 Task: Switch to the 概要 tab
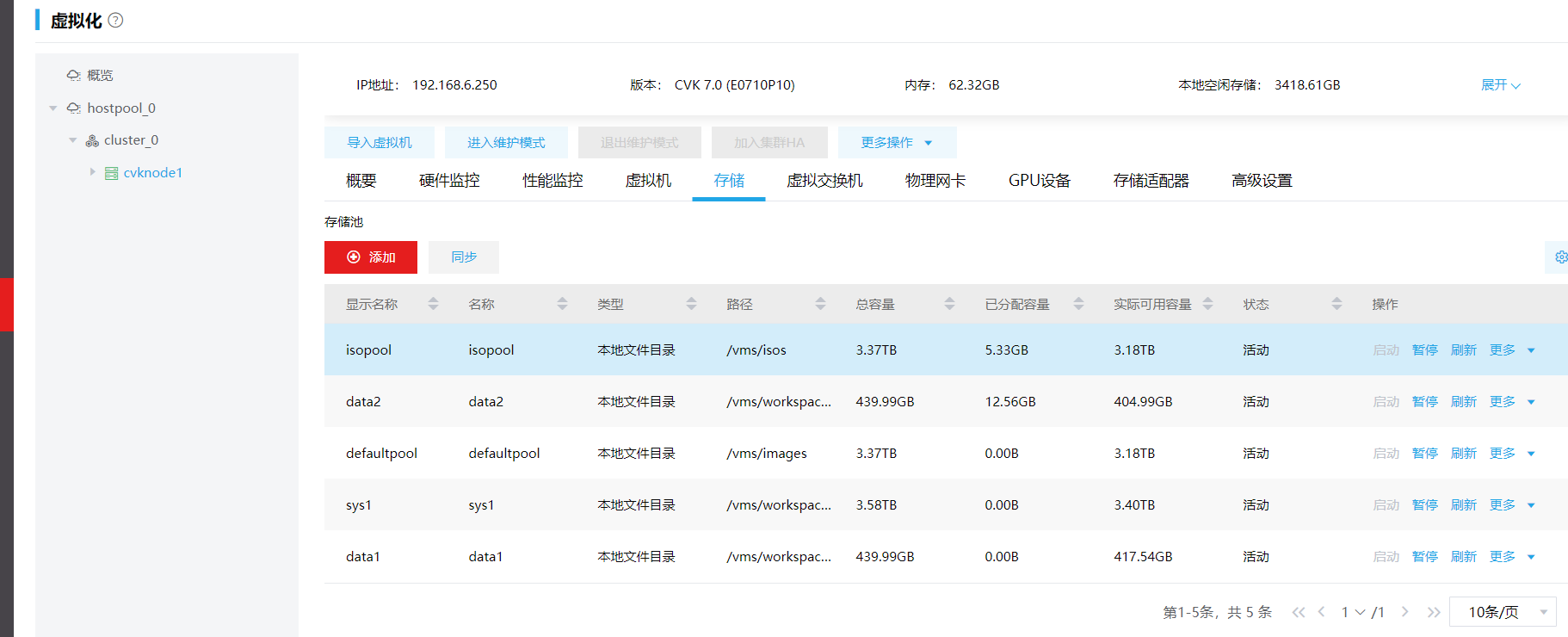361,181
